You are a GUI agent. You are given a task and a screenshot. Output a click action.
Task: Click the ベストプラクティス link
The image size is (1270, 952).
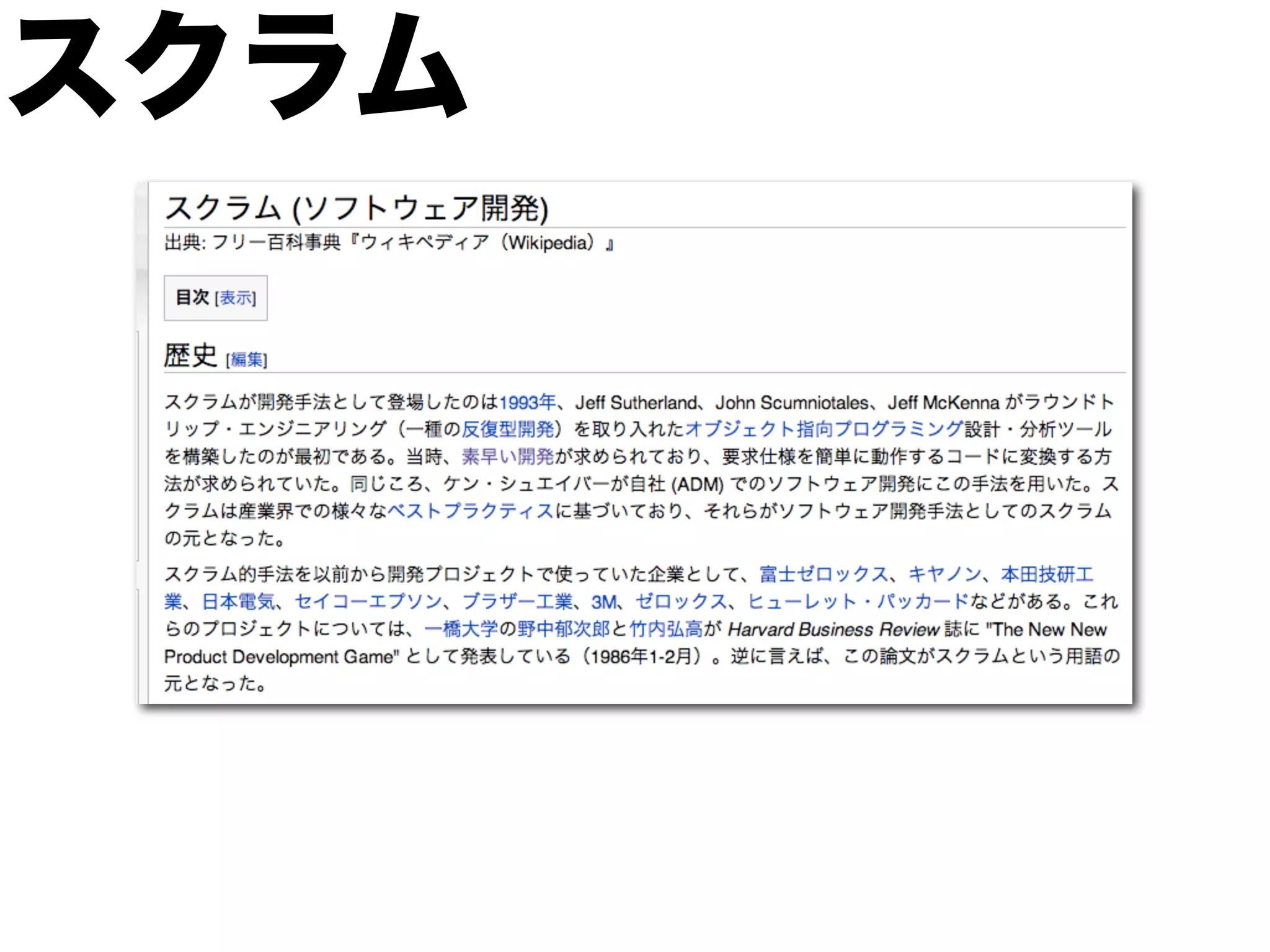470,511
